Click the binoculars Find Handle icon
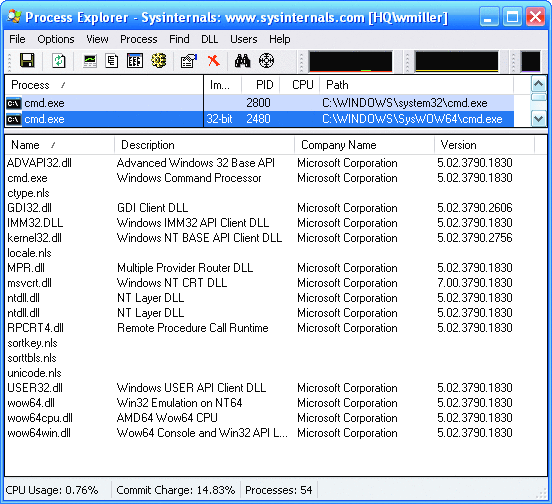 tap(243, 61)
